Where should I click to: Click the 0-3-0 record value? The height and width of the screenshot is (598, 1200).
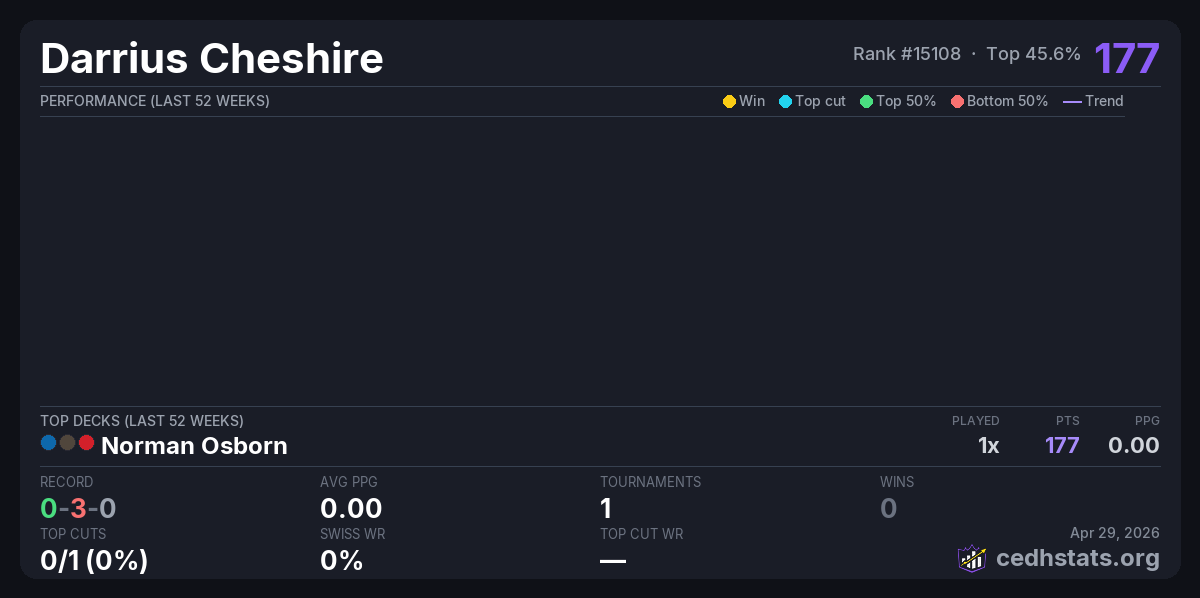tap(78, 508)
